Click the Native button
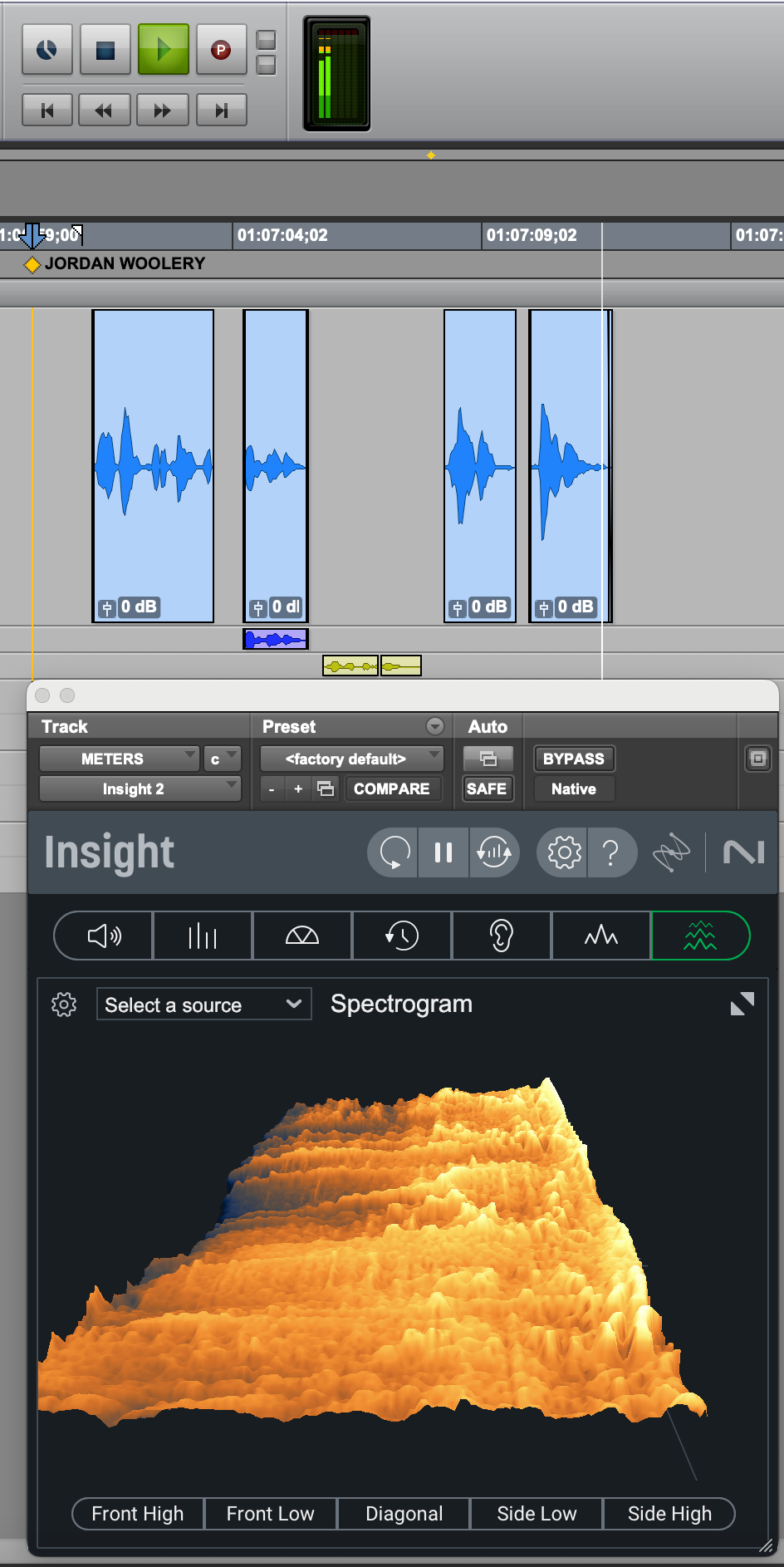 (574, 788)
